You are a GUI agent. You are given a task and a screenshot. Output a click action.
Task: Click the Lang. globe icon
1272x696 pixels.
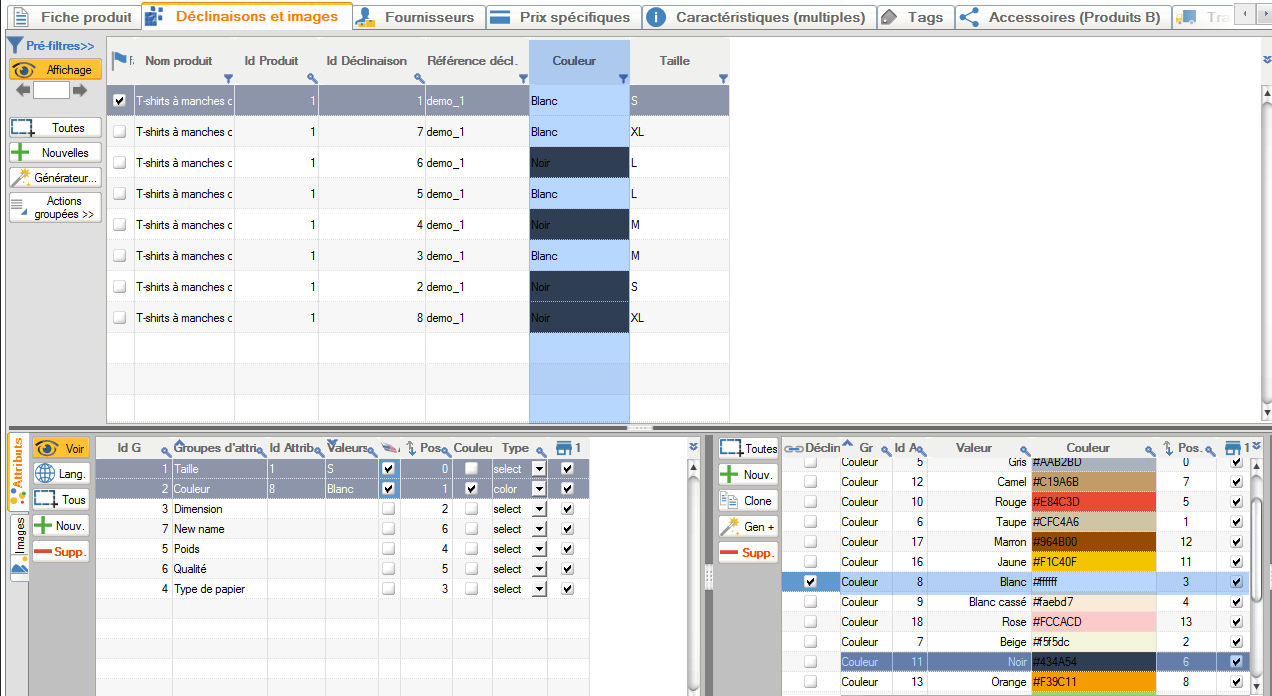coord(61,474)
